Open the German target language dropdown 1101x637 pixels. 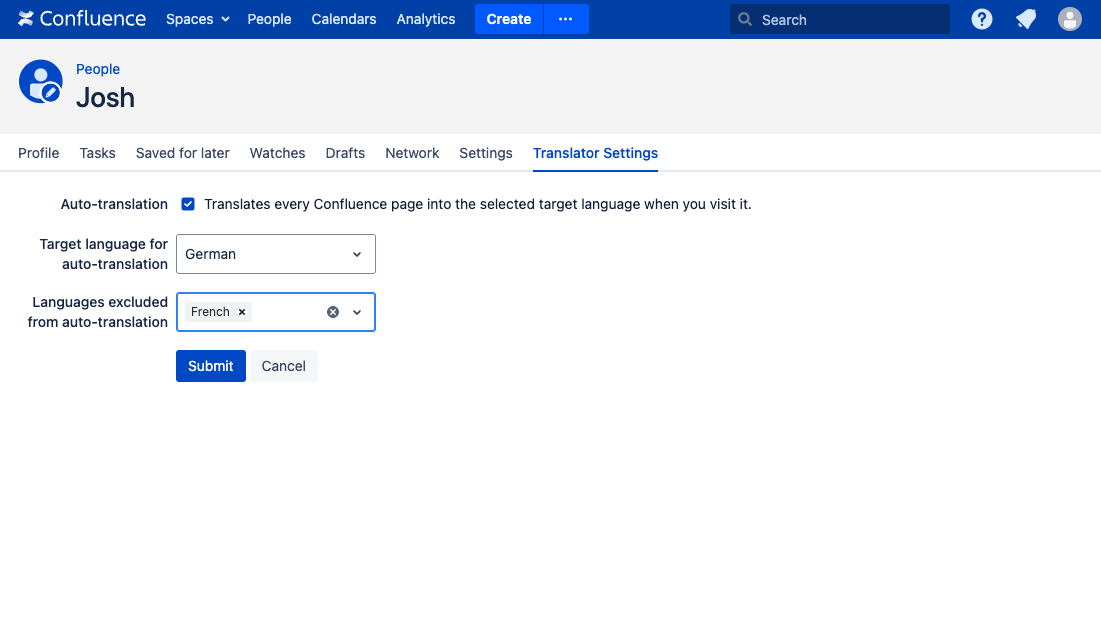click(x=275, y=254)
